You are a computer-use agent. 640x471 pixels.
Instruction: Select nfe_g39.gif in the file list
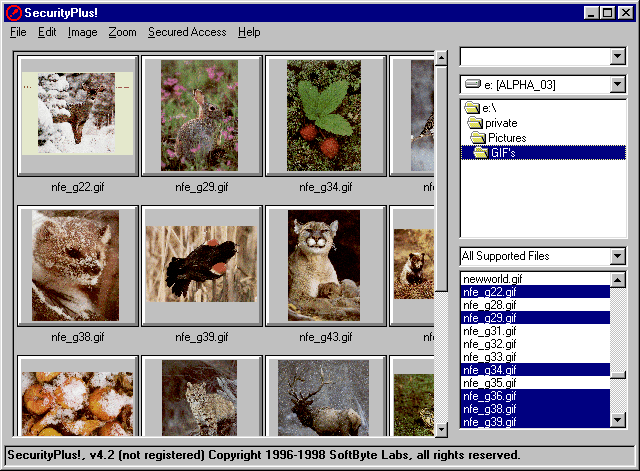tap(536, 422)
